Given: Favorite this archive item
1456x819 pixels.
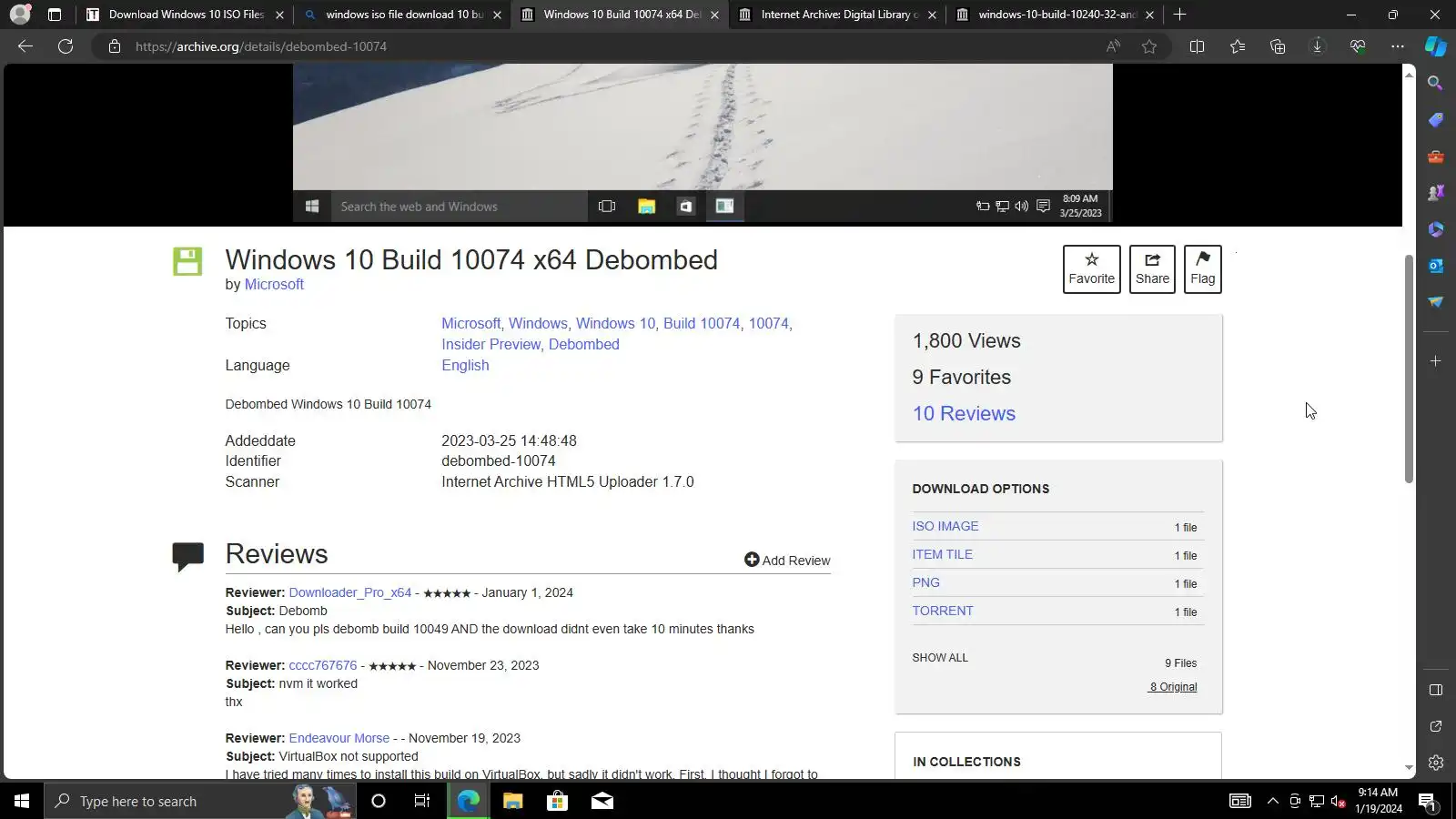Looking at the screenshot, I should pos(1091,269).
